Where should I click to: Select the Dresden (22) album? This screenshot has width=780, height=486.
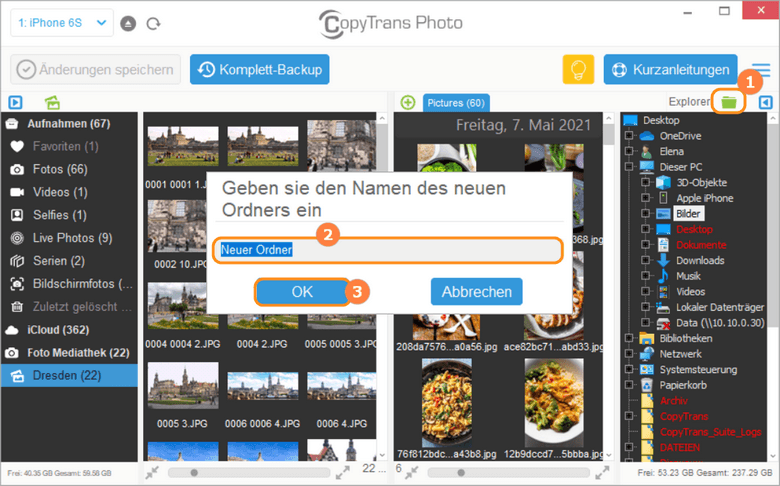coord(69,376)
